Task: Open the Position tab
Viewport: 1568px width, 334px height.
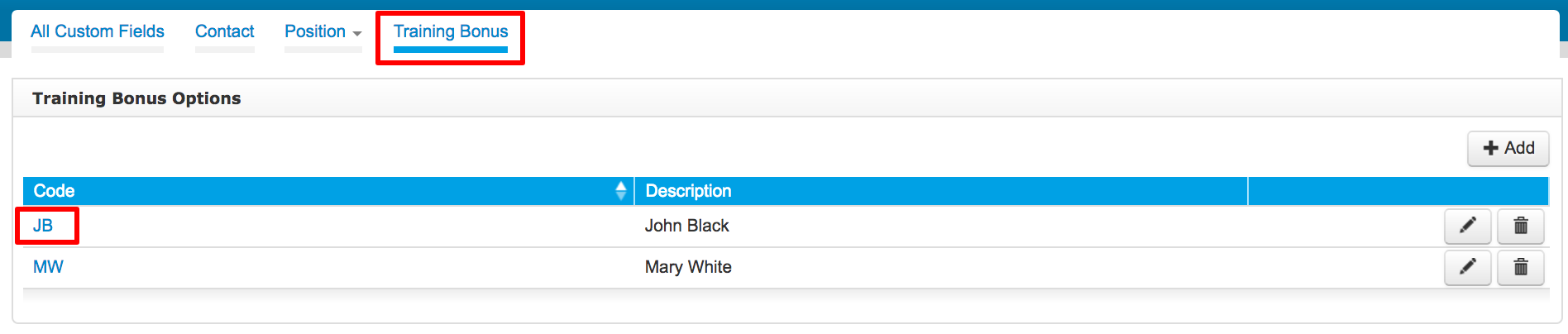Action: tap(315, 31)
